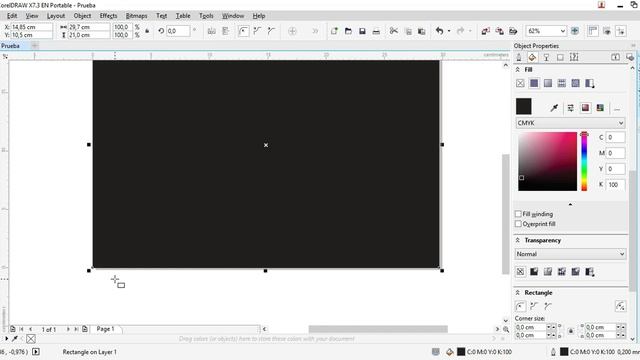Choose Vector pattern transparency icon
Image resolution: width=640 pixels, height=360 pixels.
pos(562,271)
